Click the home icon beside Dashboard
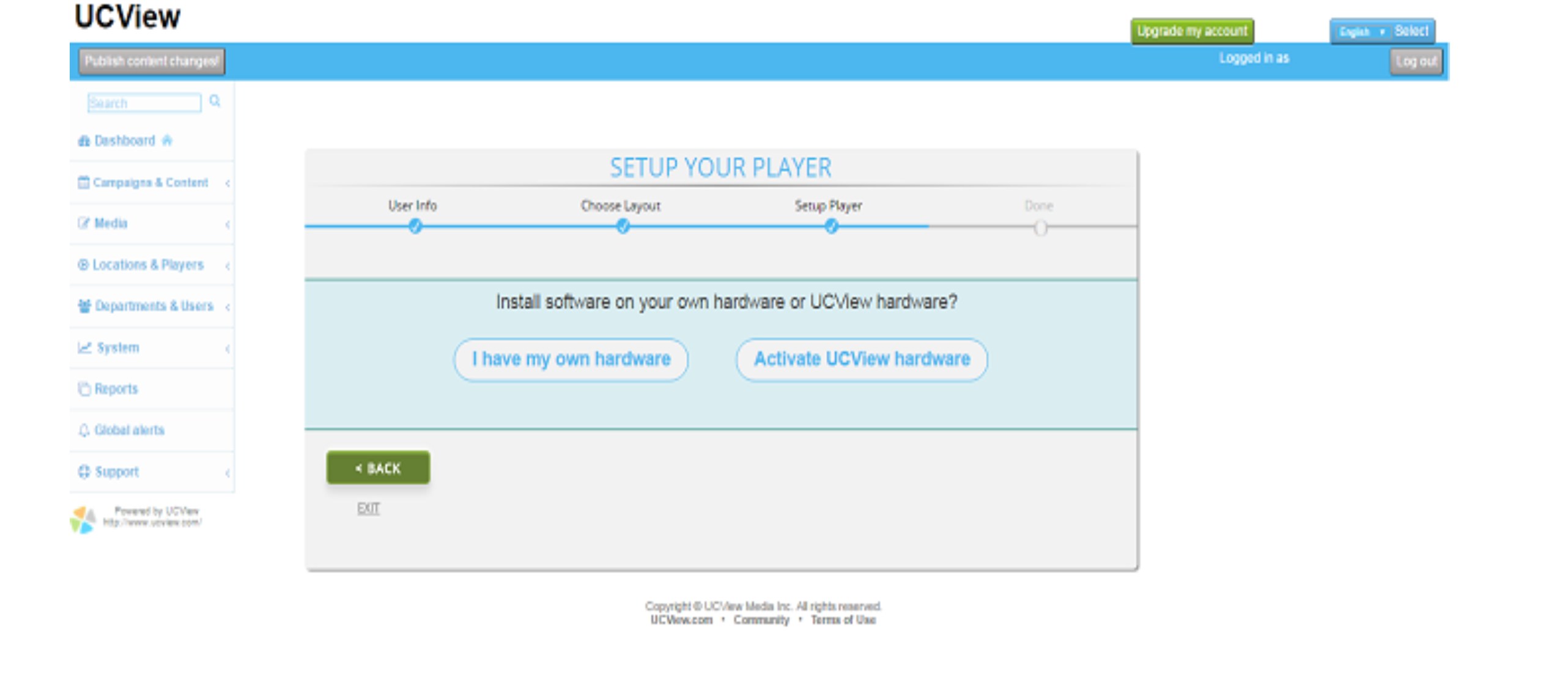Screen dimensions: 1568x674 point(167,140)
